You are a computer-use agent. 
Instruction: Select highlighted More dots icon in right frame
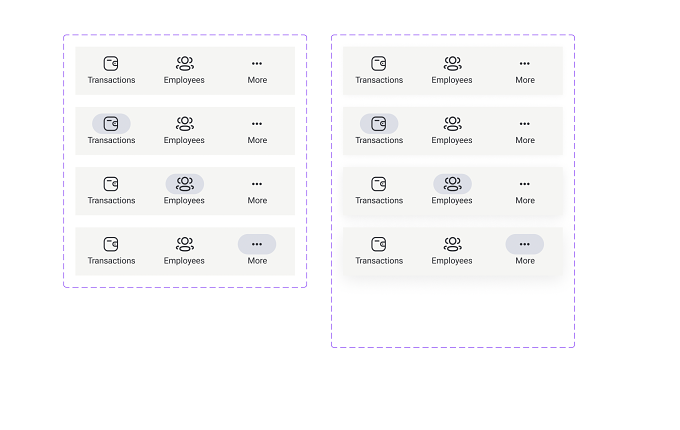pos(525,244)
